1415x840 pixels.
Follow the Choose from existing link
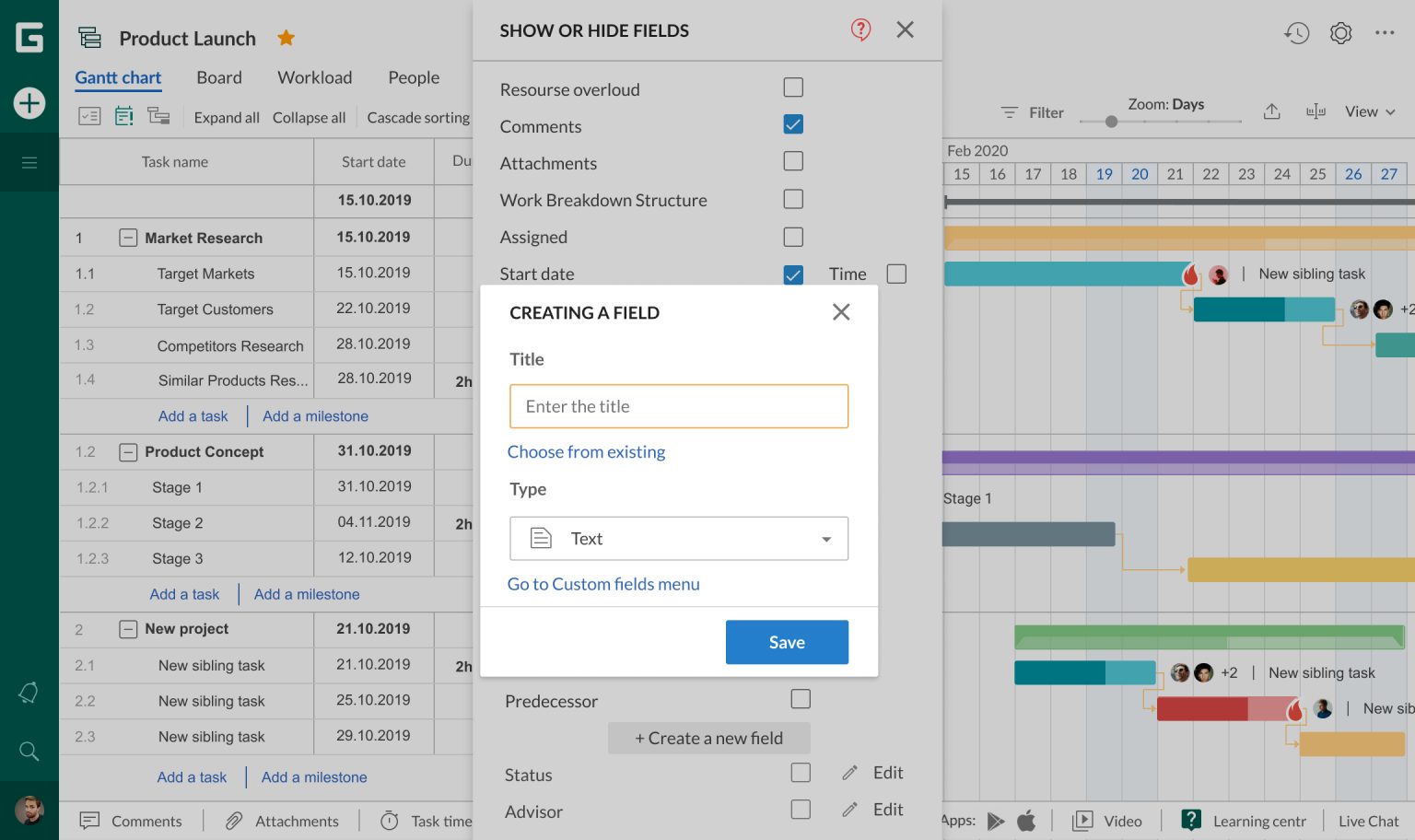(586, 451)
